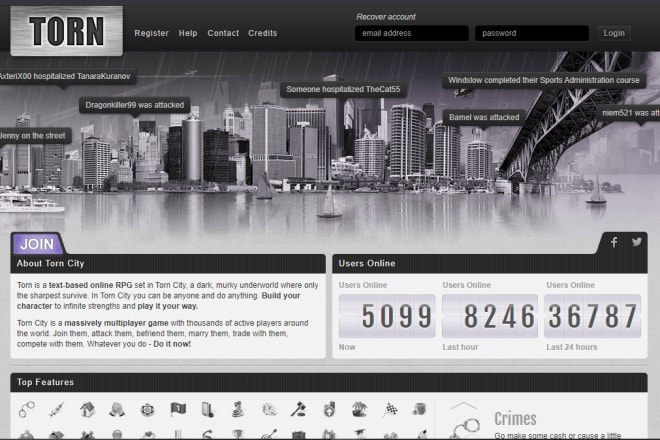Viewport: 660px width, 440px height.
Task: Click 'Dragonkiller99 was attacked' feed bubble
Action: 135,105
